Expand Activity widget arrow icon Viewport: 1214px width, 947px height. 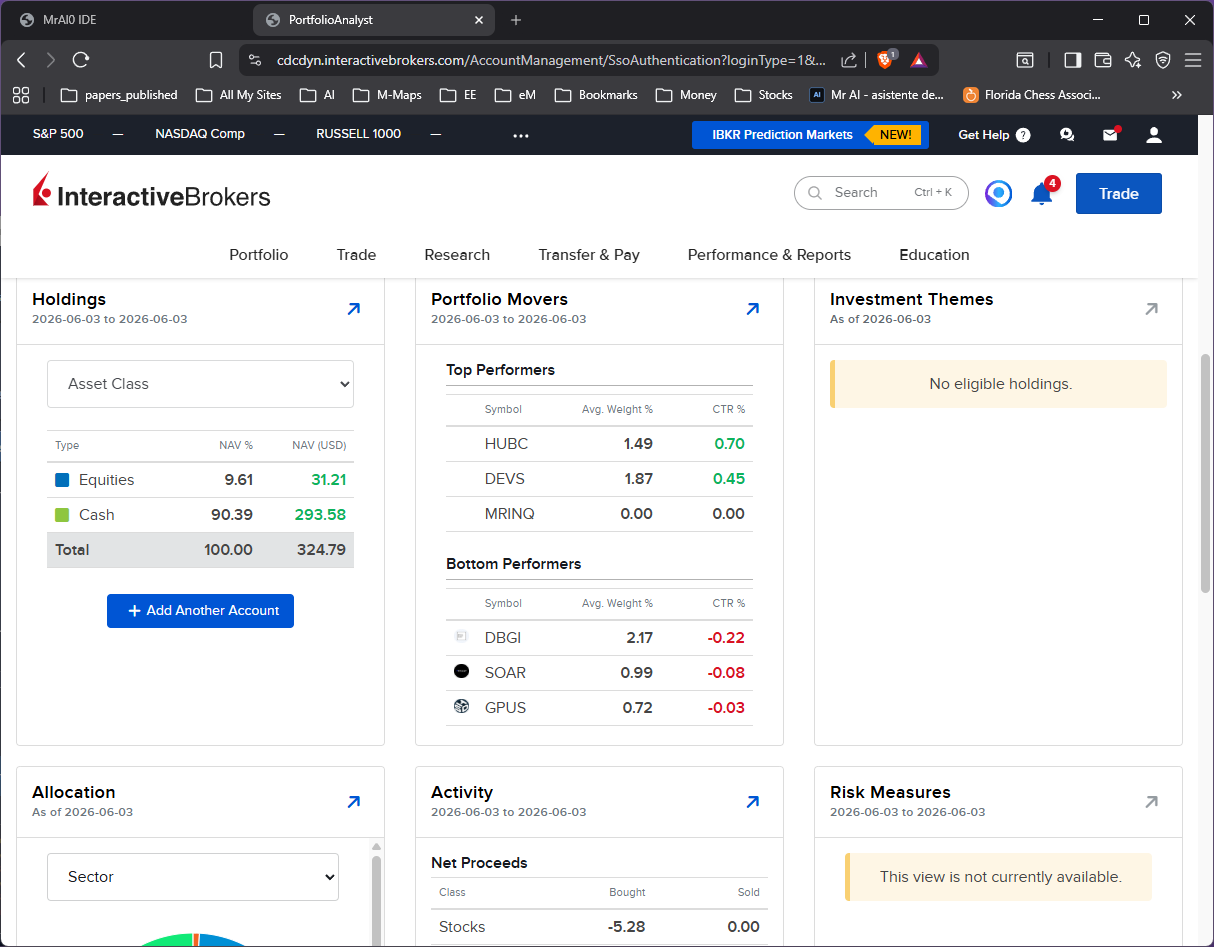pos(752,802)
